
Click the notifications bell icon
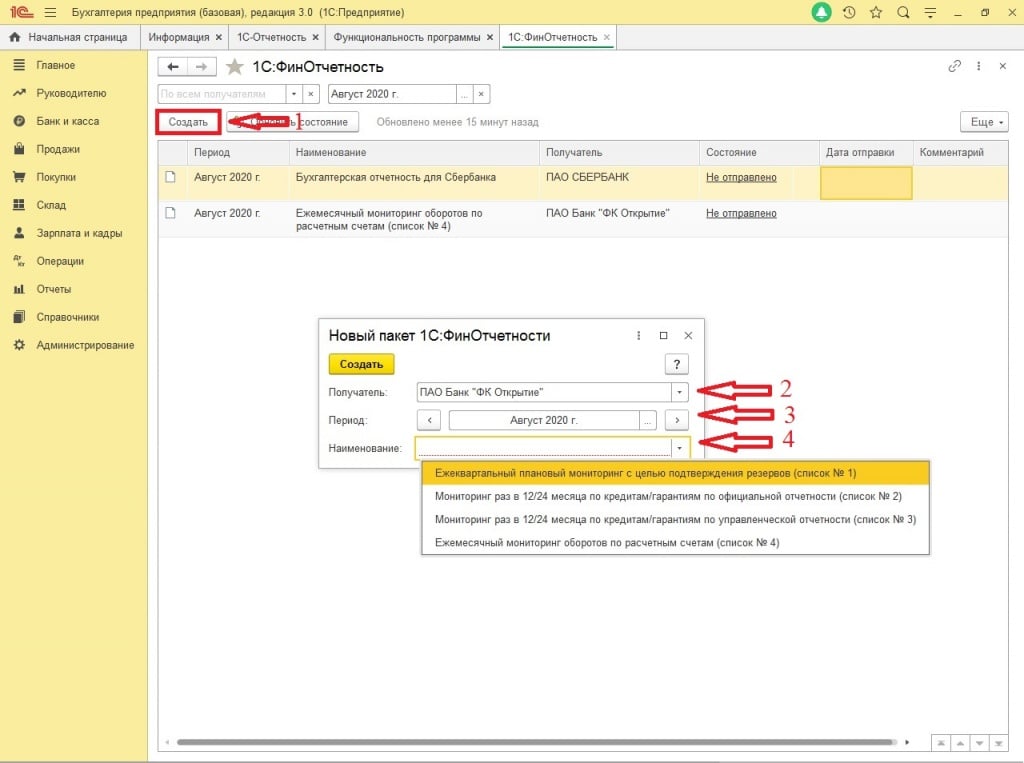coord(821,13)
